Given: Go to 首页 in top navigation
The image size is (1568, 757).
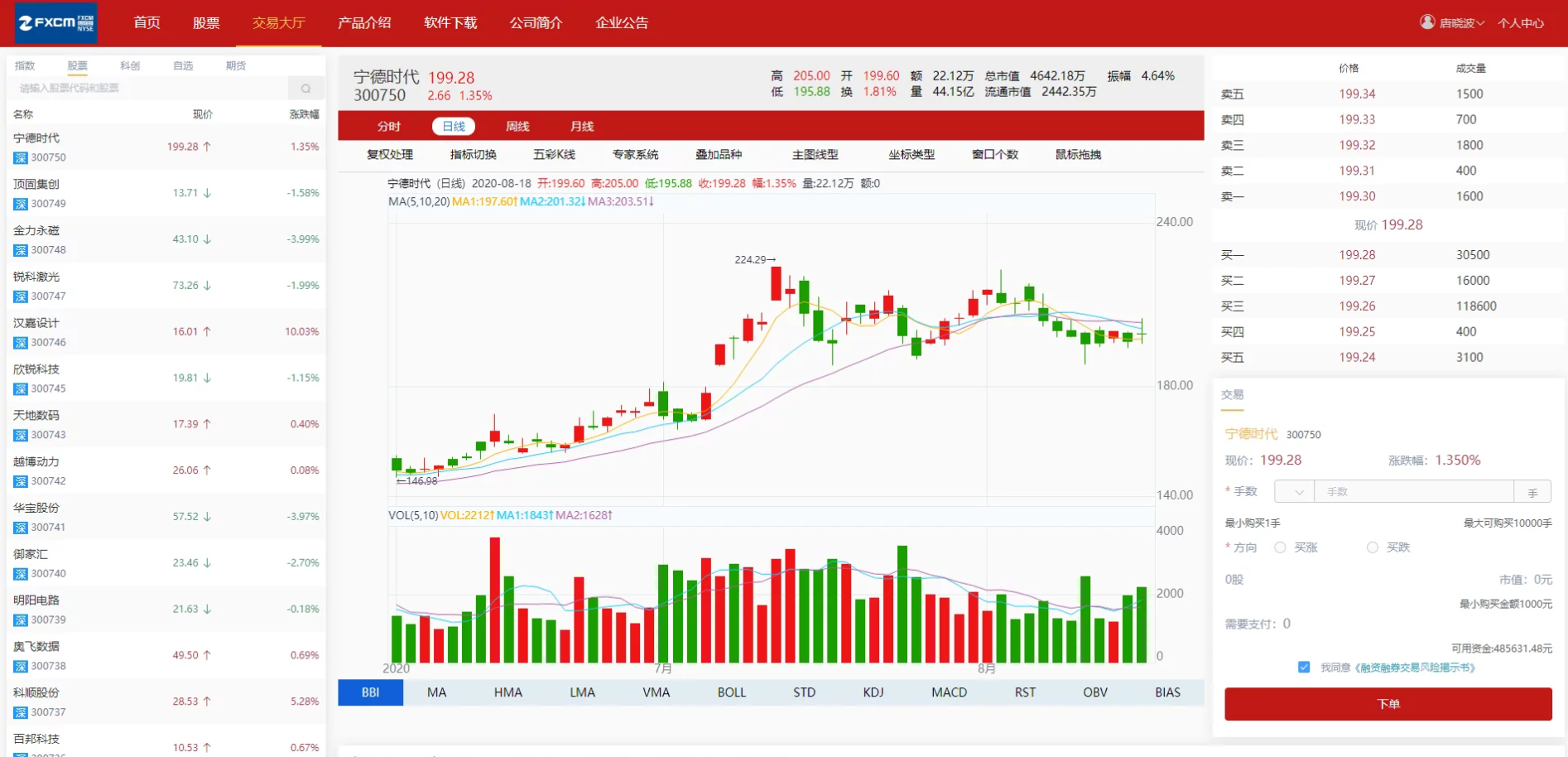Looking at the screenshot, I should [x=147, y=23].
